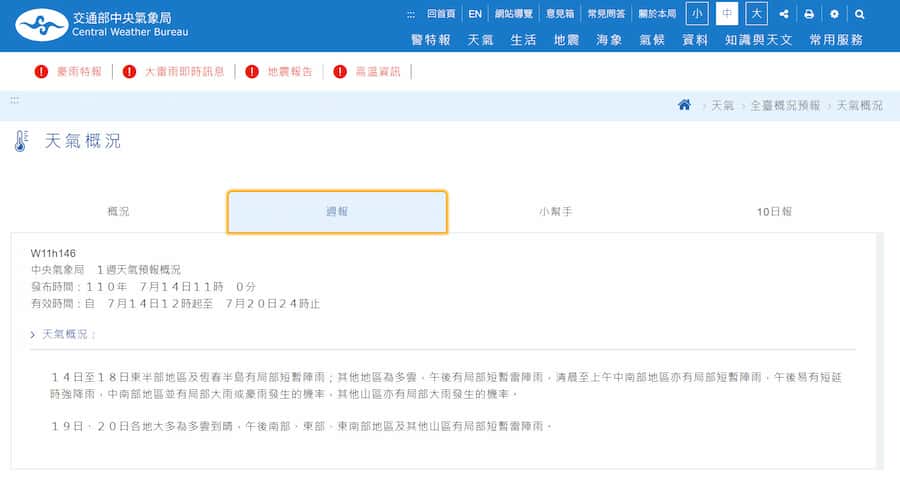Select the 小幫手 tab
The image size is (900, 487).
pos(556,211)
